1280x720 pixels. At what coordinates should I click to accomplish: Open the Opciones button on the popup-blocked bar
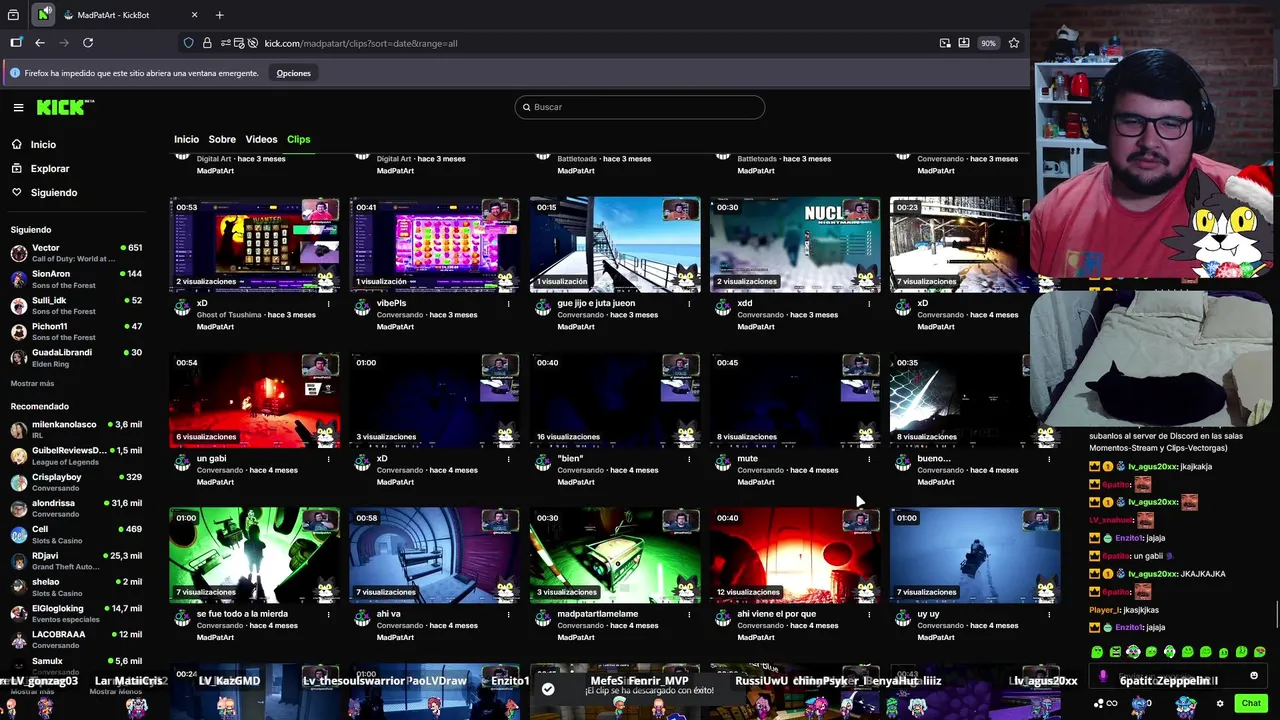coord(293,73)
